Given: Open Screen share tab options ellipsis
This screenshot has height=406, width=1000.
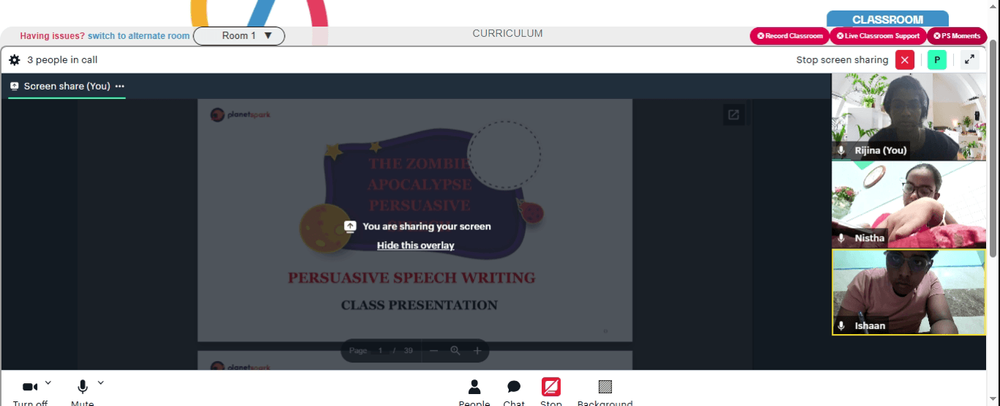Looking at the screenshot, I should click(119, 86).
